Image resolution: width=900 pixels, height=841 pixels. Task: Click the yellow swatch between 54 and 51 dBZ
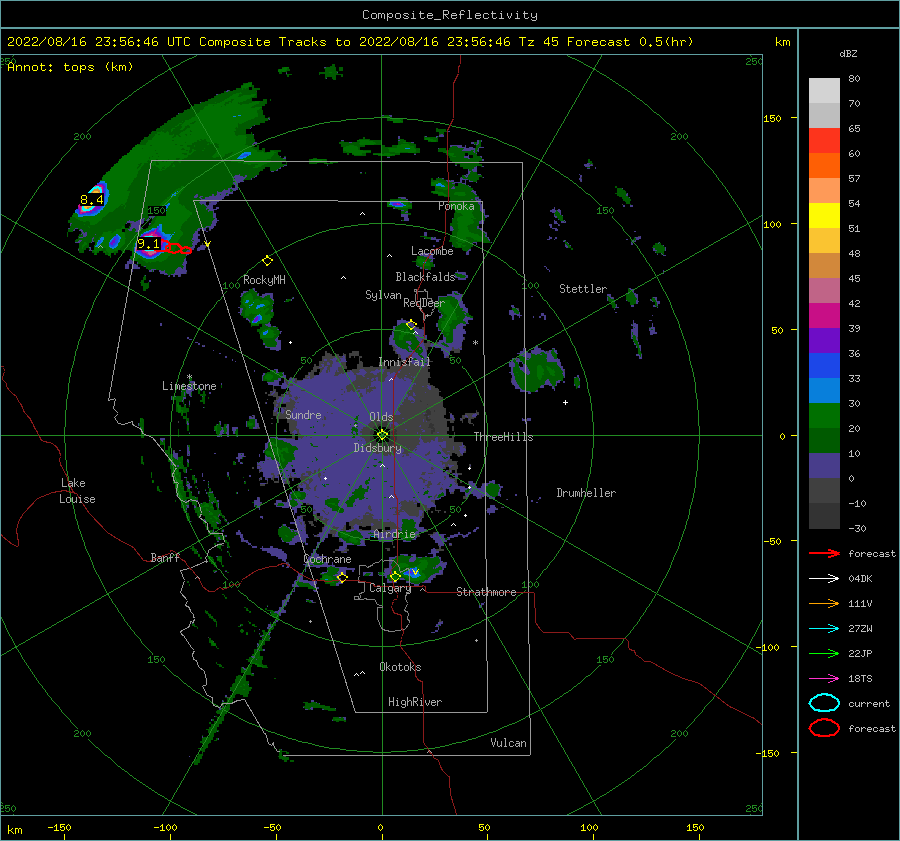pos(824,216)
